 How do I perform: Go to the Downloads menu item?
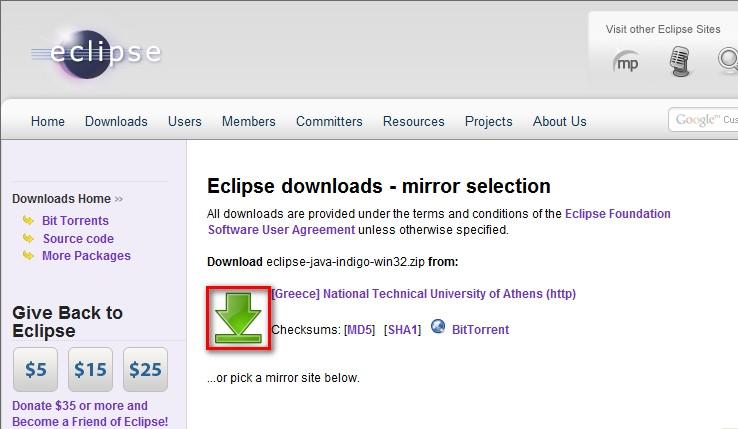116,121
